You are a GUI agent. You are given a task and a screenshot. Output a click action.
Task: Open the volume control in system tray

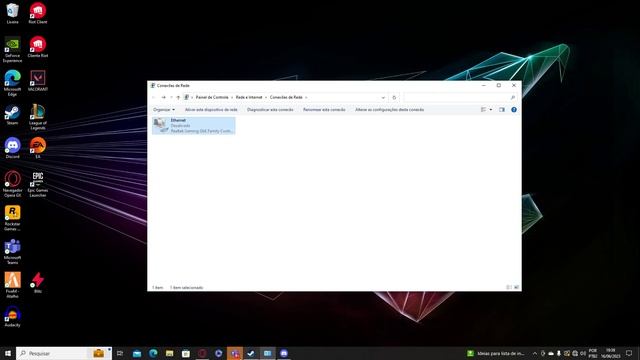click(x=583, y=353)
